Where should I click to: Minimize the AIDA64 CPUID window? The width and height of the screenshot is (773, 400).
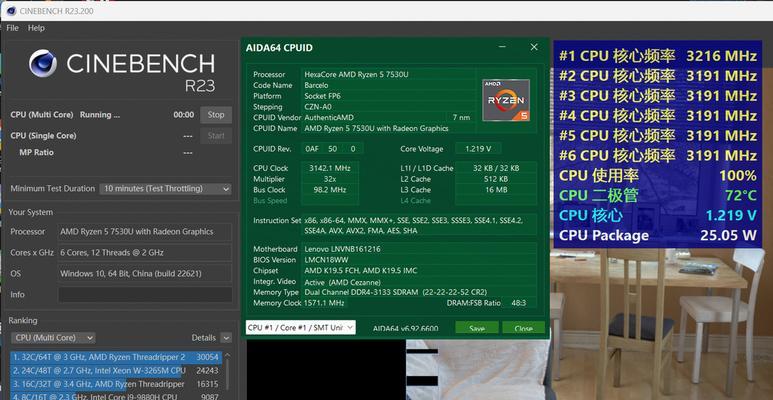[x=502, y=47]
